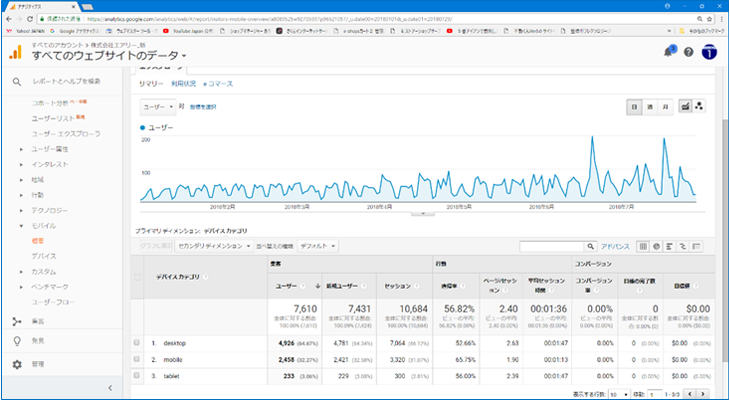Select the data table view icon

click(x=643, y=246)
